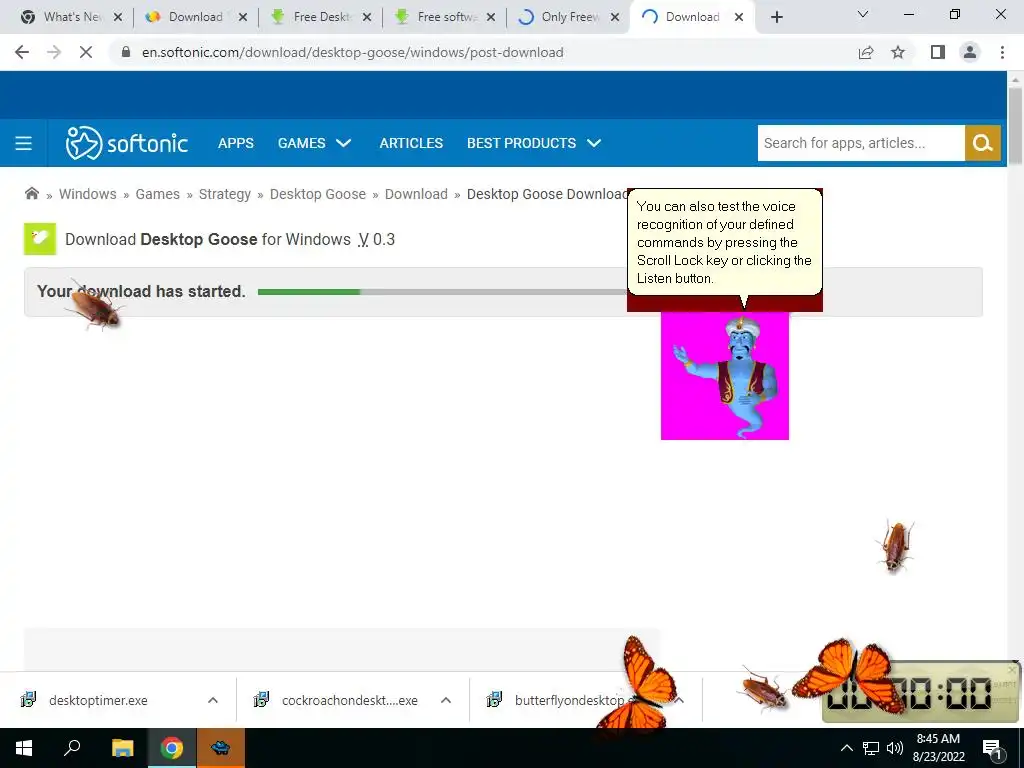
Task: Click the Softonic search input field
Action: 861,143
